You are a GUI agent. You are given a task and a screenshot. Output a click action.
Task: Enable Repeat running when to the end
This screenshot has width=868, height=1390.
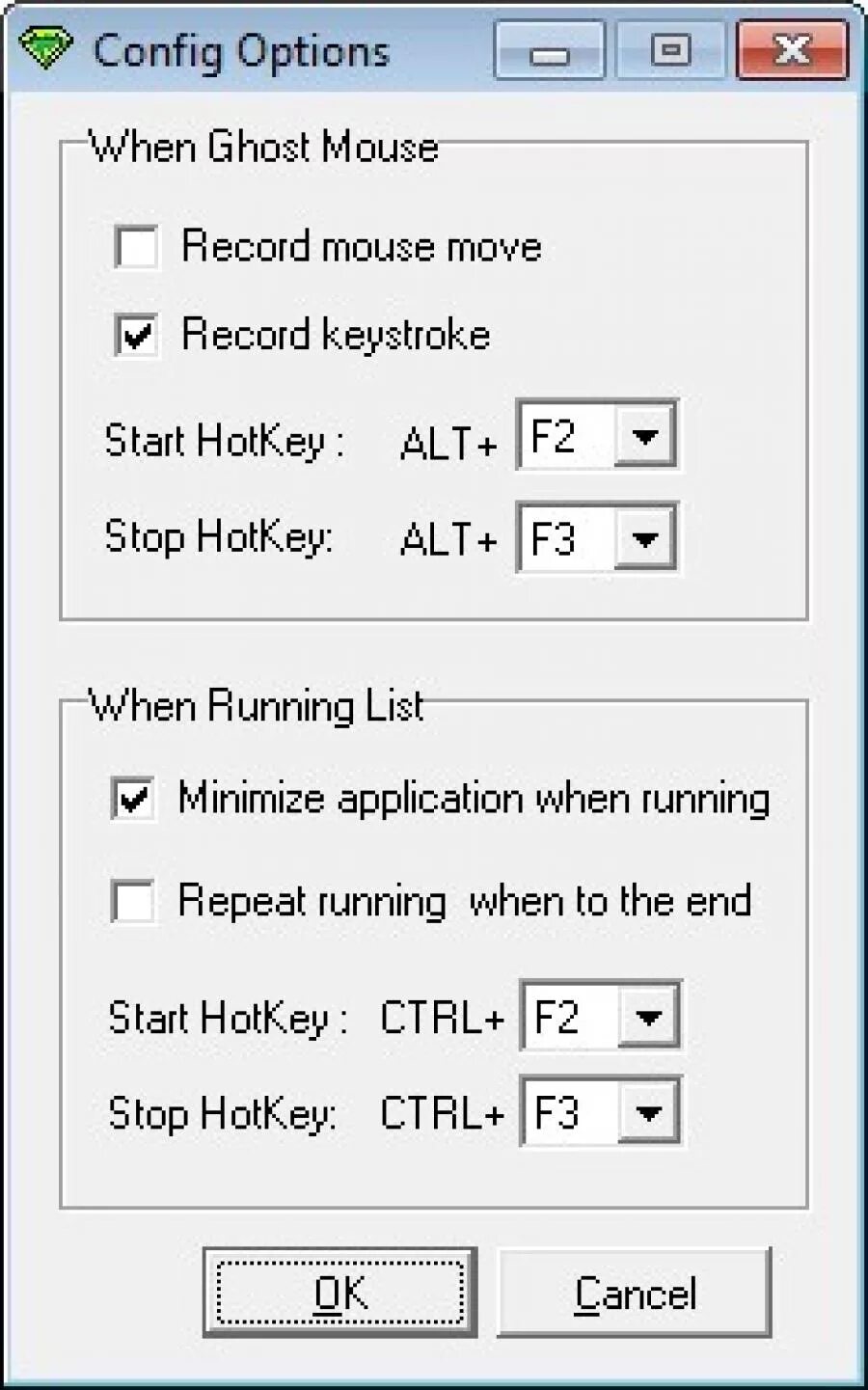133,901
